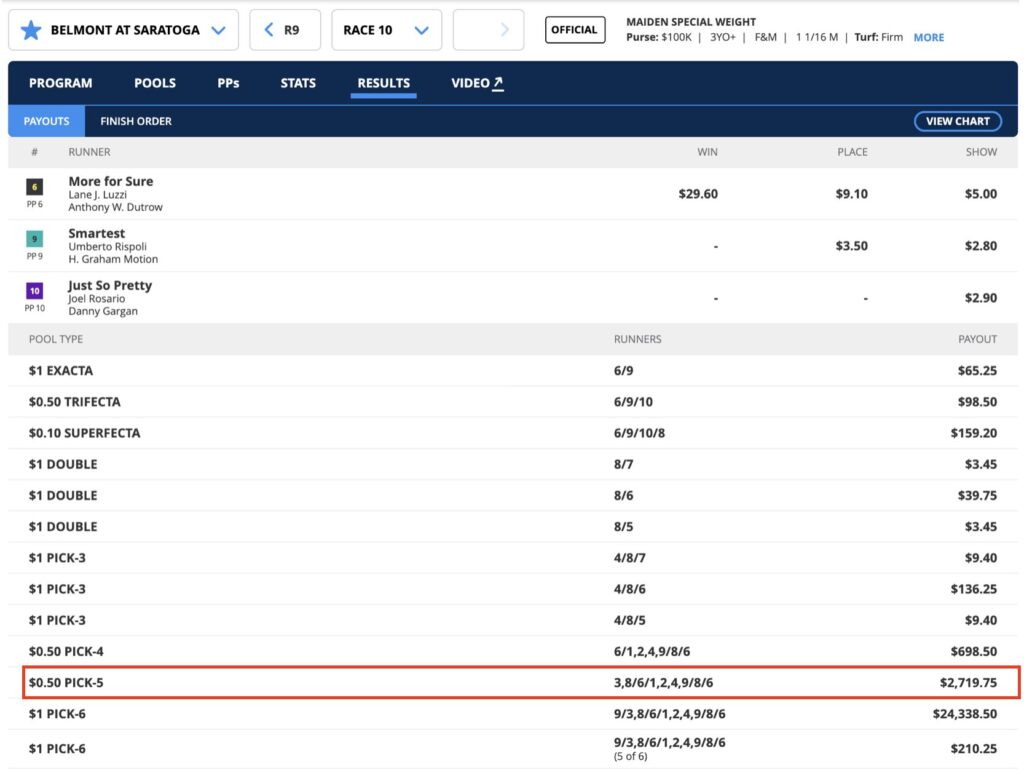
Task: Click the $1 DOUBLE row with runners 8/7
Action: click(513, 464)
